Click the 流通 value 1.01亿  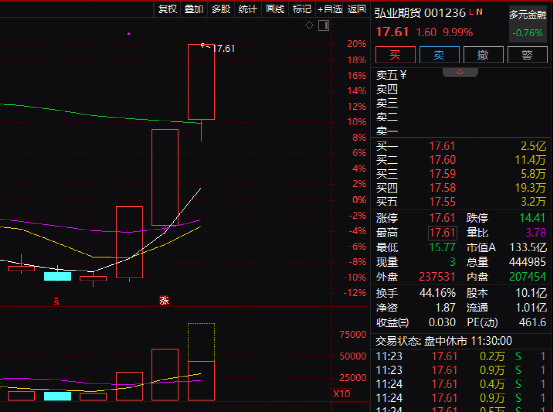531,308
